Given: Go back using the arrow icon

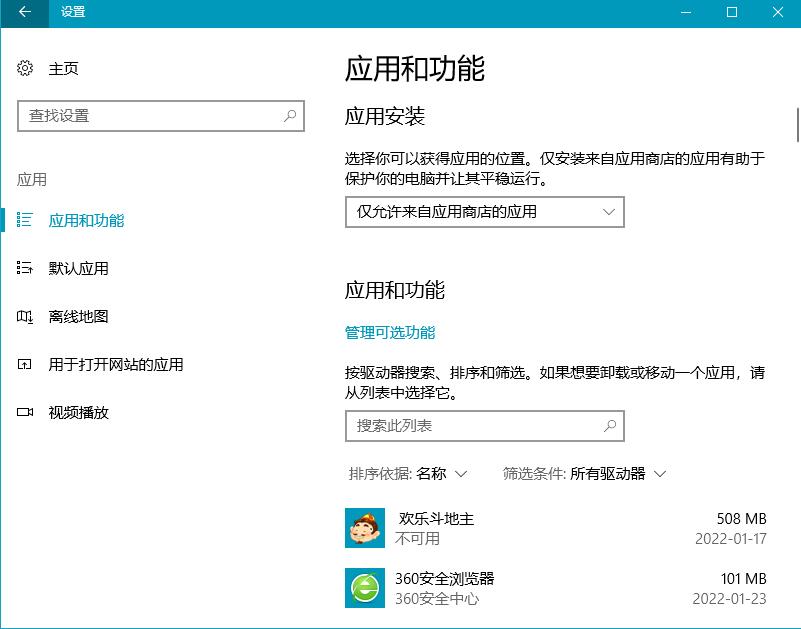Looking at the screenshot, I should [25, 12].
